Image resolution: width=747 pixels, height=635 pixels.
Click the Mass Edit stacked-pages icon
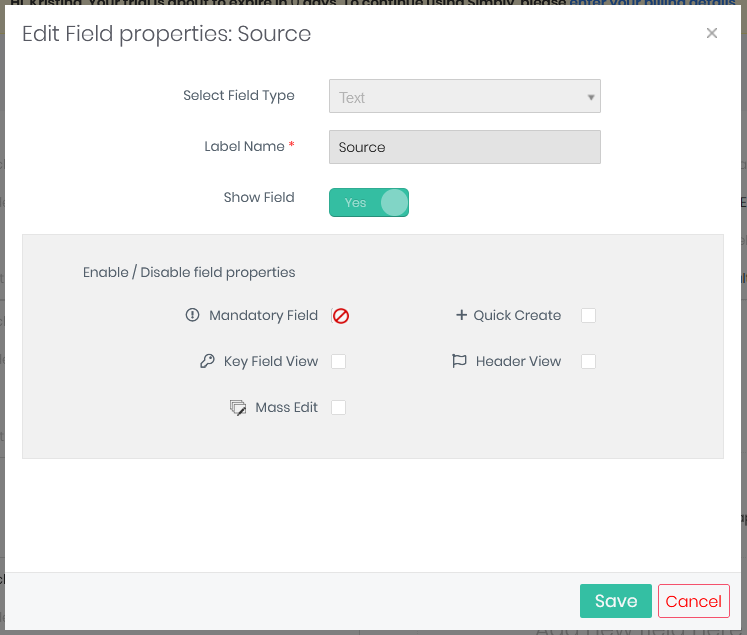click(x=238, y=408)
